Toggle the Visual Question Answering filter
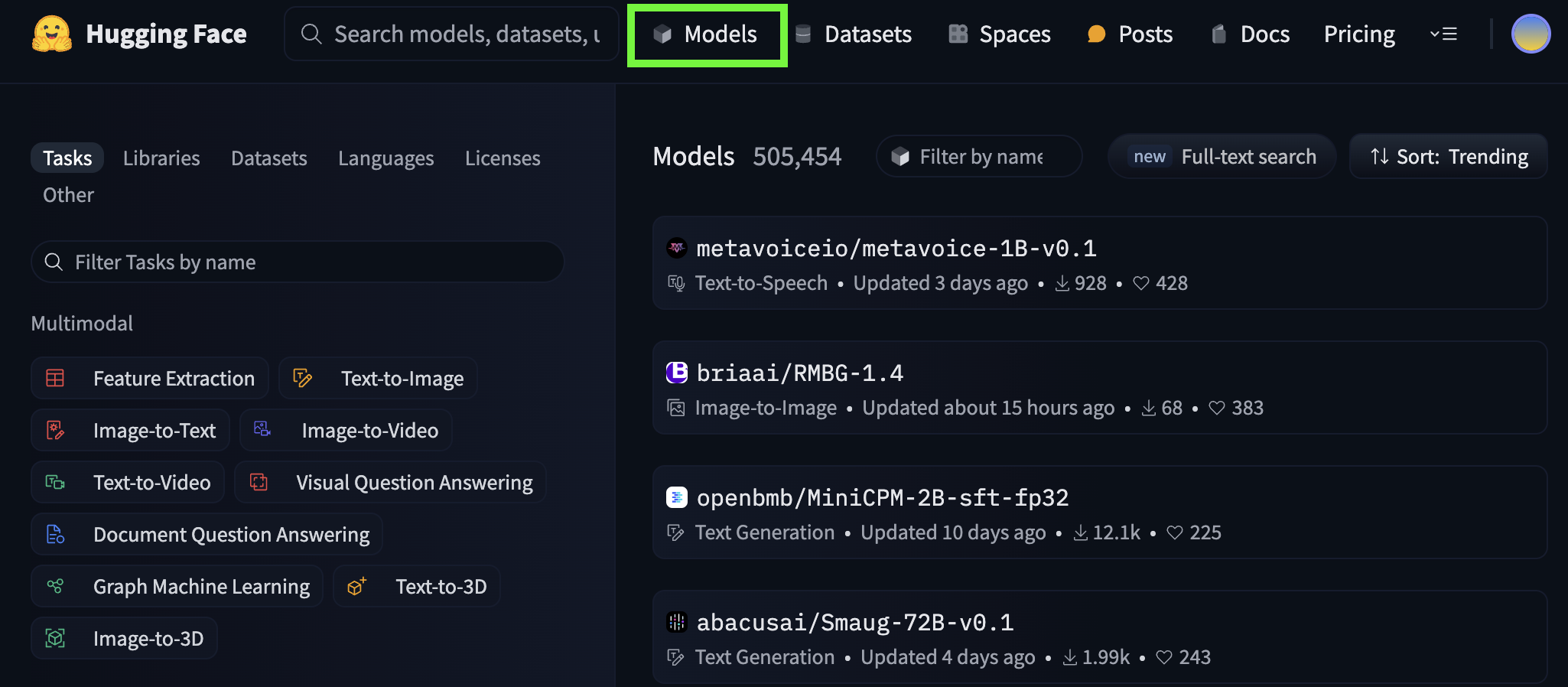 click(x=390, y=483)
